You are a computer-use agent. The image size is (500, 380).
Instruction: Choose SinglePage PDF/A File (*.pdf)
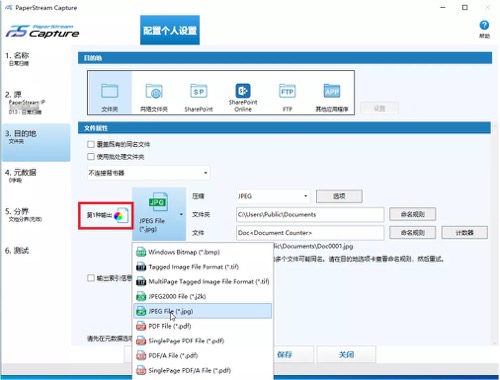[x=203, y=370]
